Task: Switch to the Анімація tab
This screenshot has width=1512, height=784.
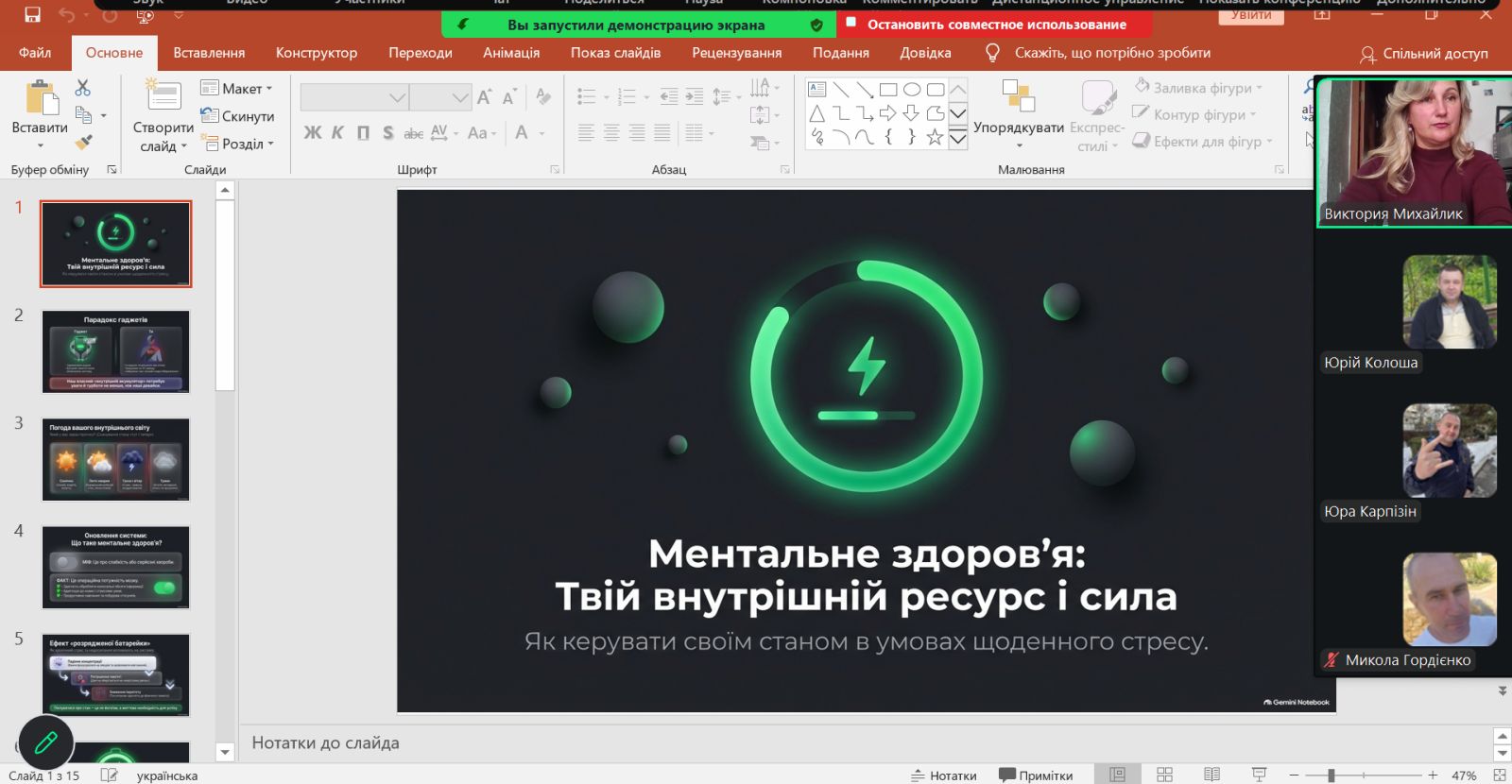Action: pyautogui.click(x=511, y=53)
